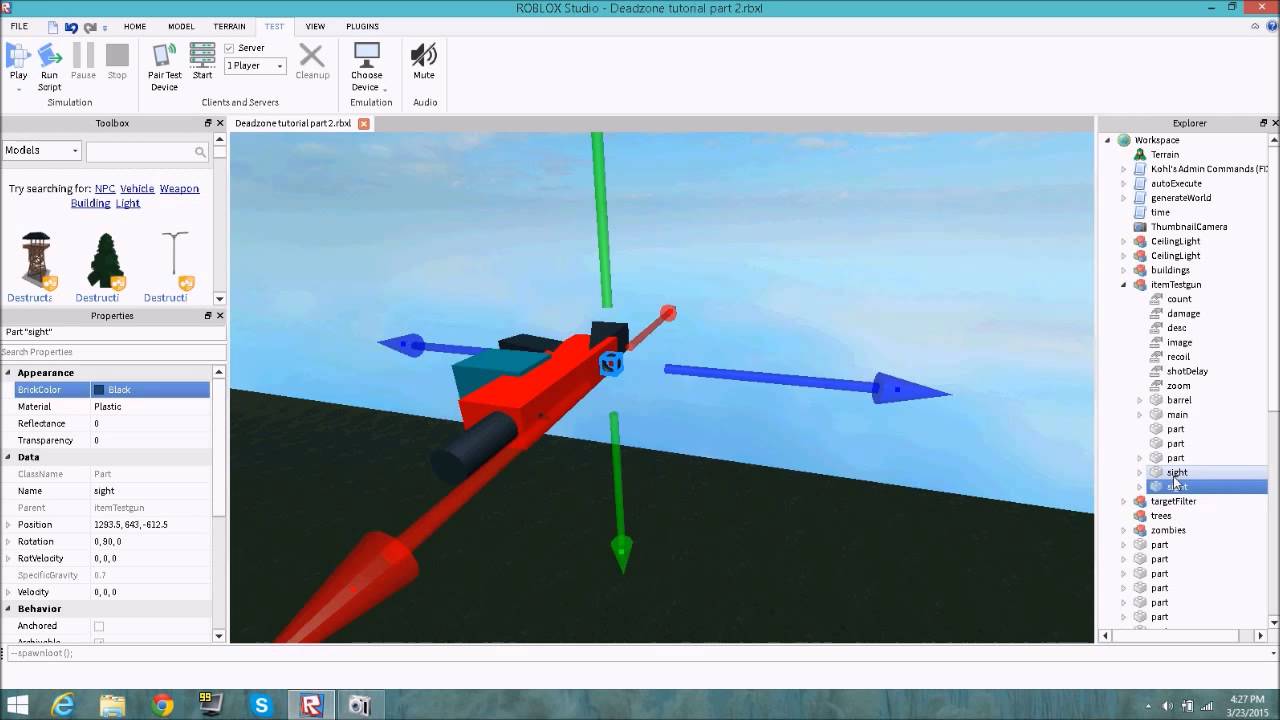Click the BrickColor Black color swatch
1280x720 pixels.
(99, 390)
